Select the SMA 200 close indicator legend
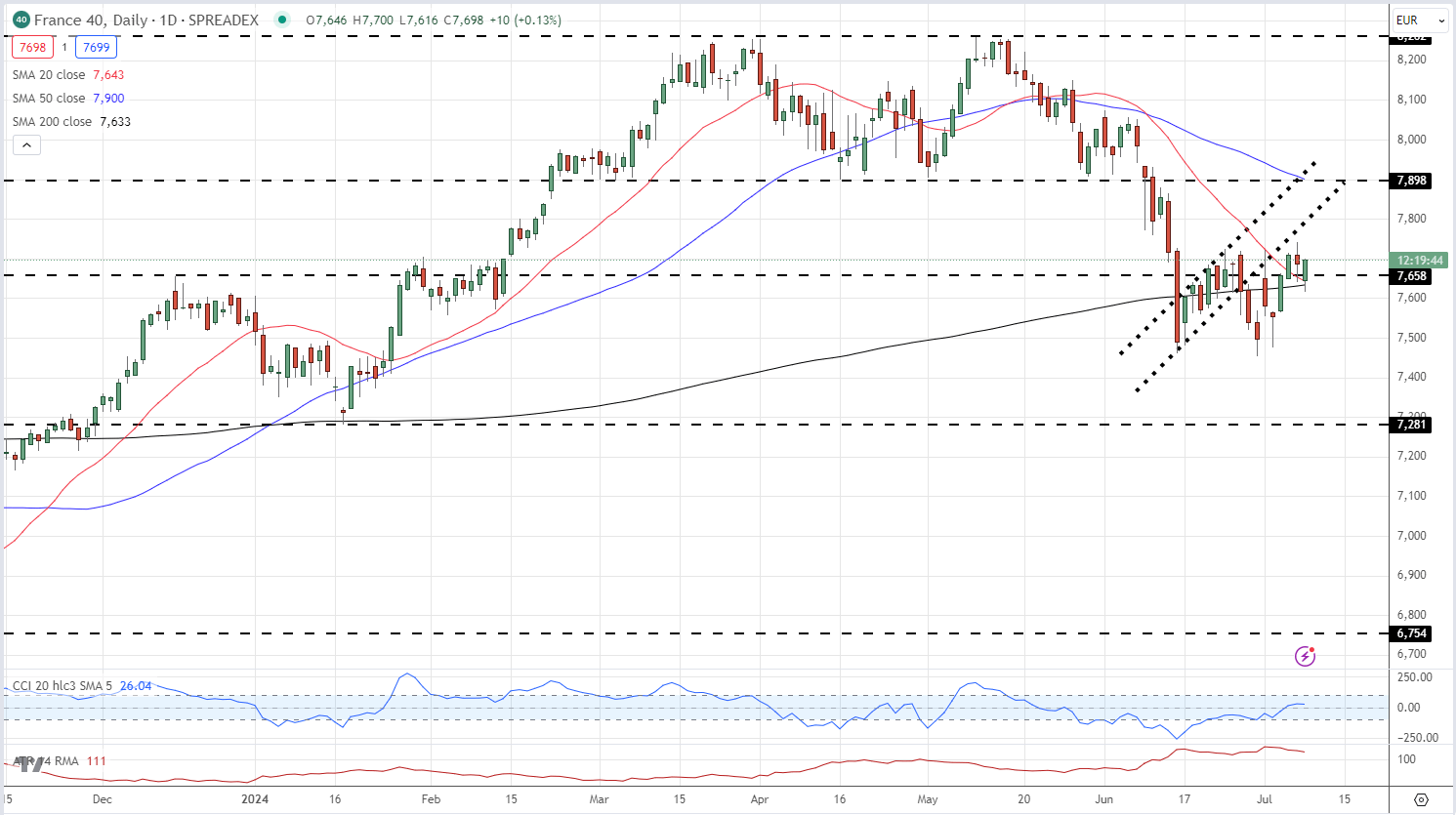This screenshot has width=1456, height=815. (x=53, y=122)
